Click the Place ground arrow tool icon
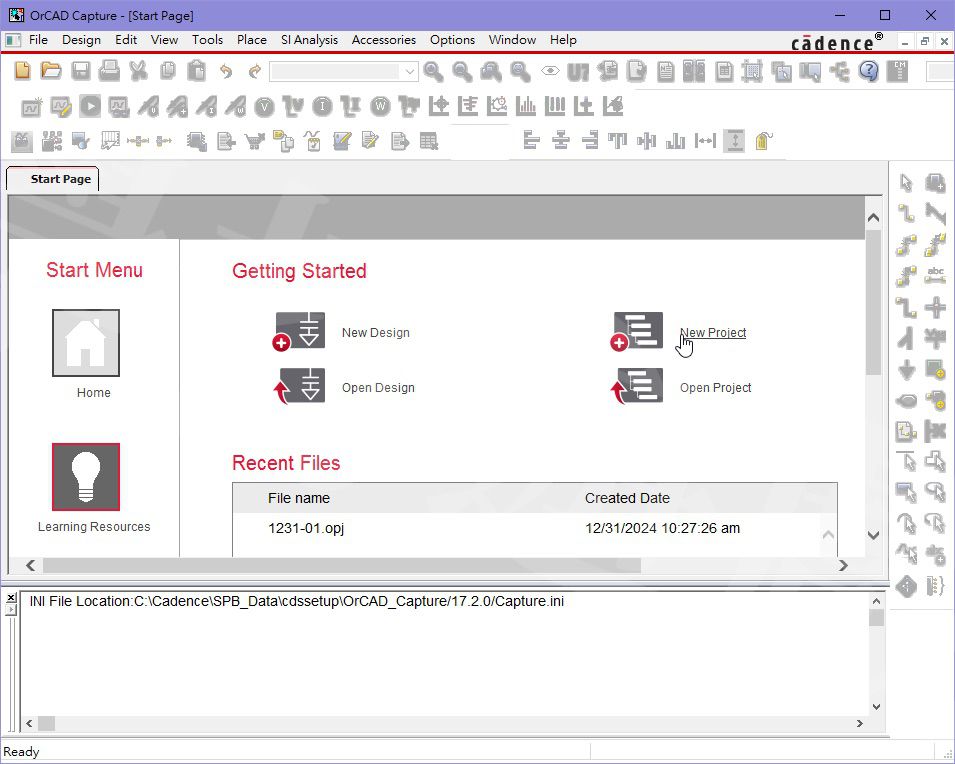This screenshot has height=764, width=955. tap(906, 369)
